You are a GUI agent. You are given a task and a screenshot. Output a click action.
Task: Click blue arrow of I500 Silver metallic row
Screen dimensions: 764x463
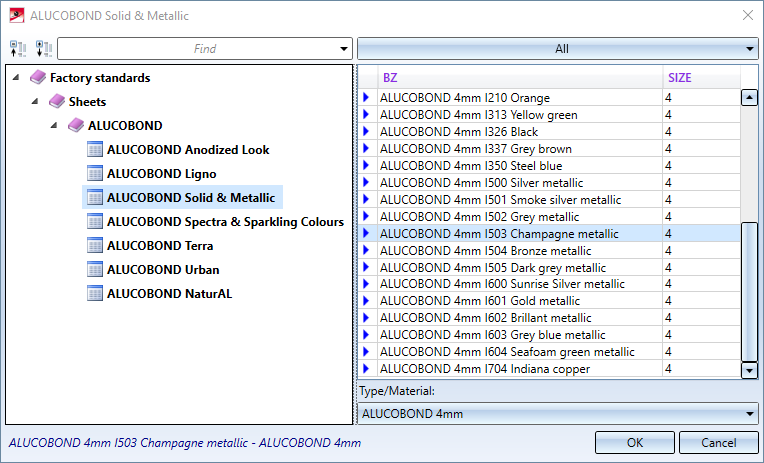(x=366, y=182)
